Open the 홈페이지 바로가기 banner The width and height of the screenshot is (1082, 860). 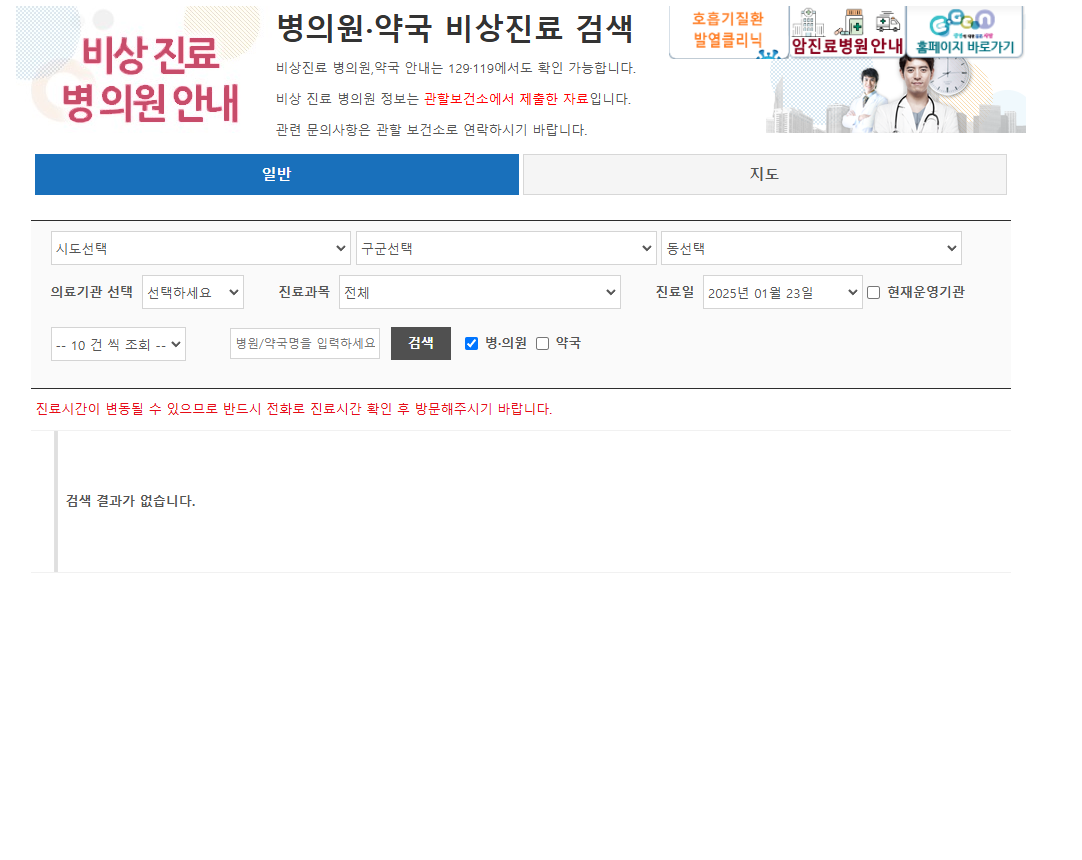point(965,31)
